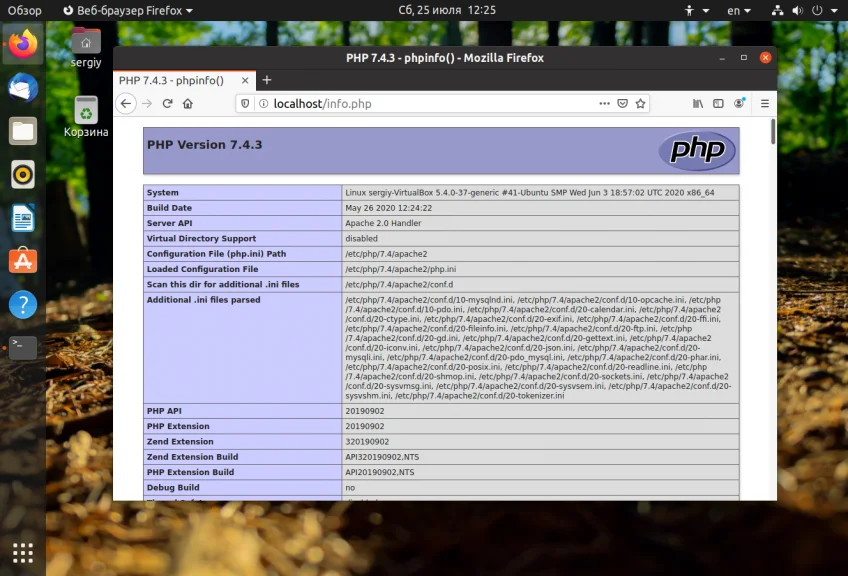Image resolution: width=848 pixels, height=576 pixels.
Task: Click the Обзор activities button
Action: pyautogui.click(x=24, y=10)
